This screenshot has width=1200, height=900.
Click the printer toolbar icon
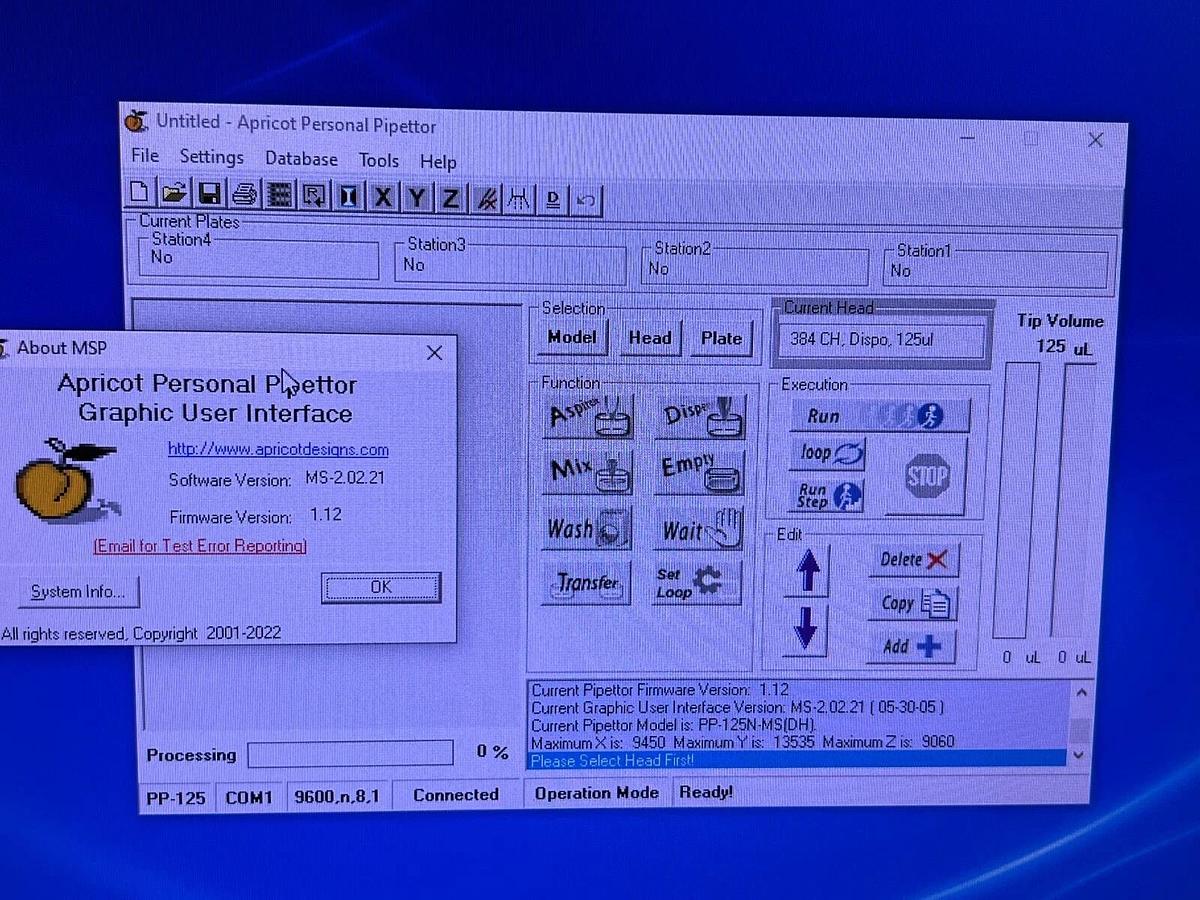245,195
